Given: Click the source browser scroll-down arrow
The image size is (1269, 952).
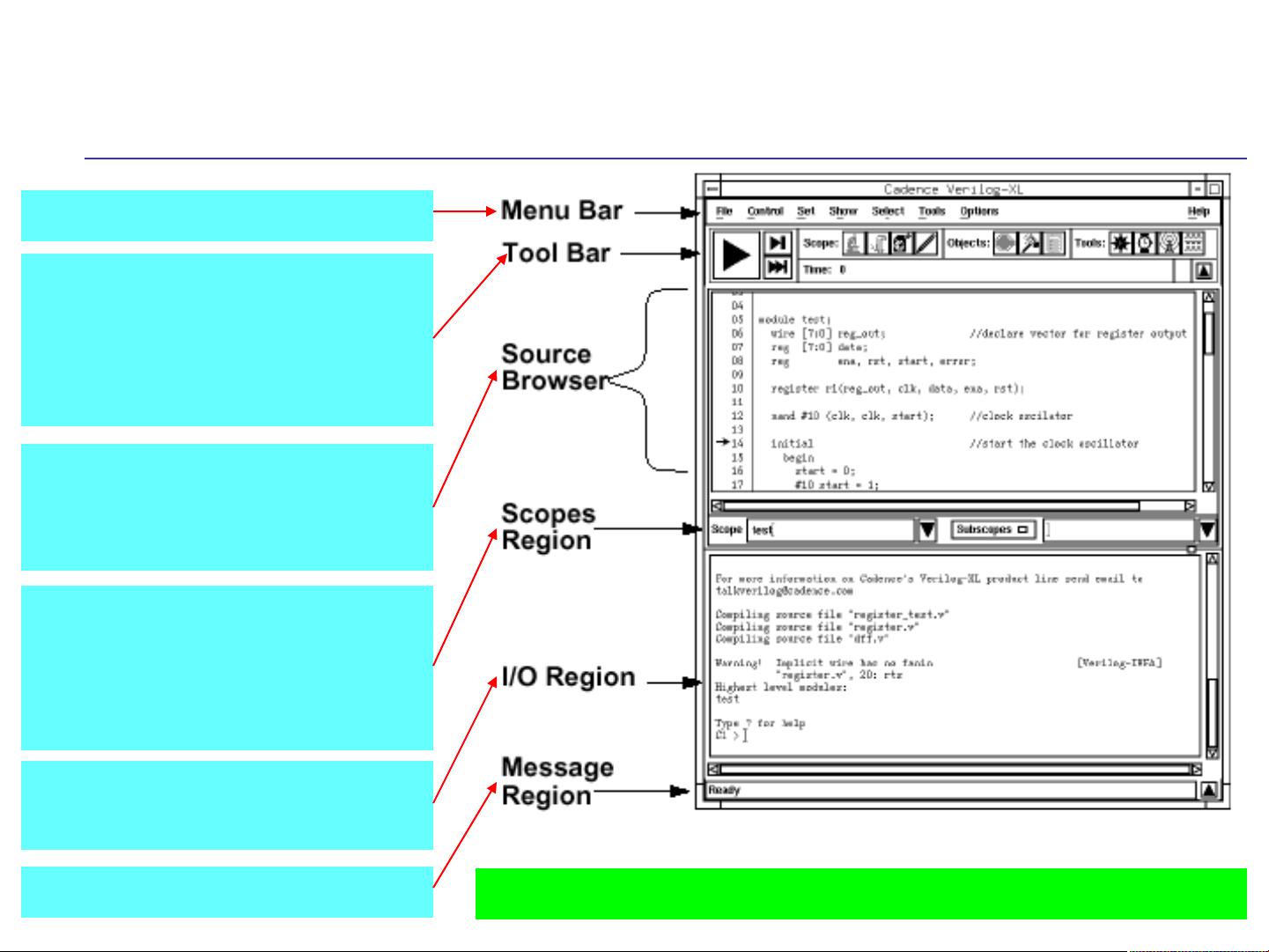Looking at the screenshot, I should click(x=1209, y=486).
